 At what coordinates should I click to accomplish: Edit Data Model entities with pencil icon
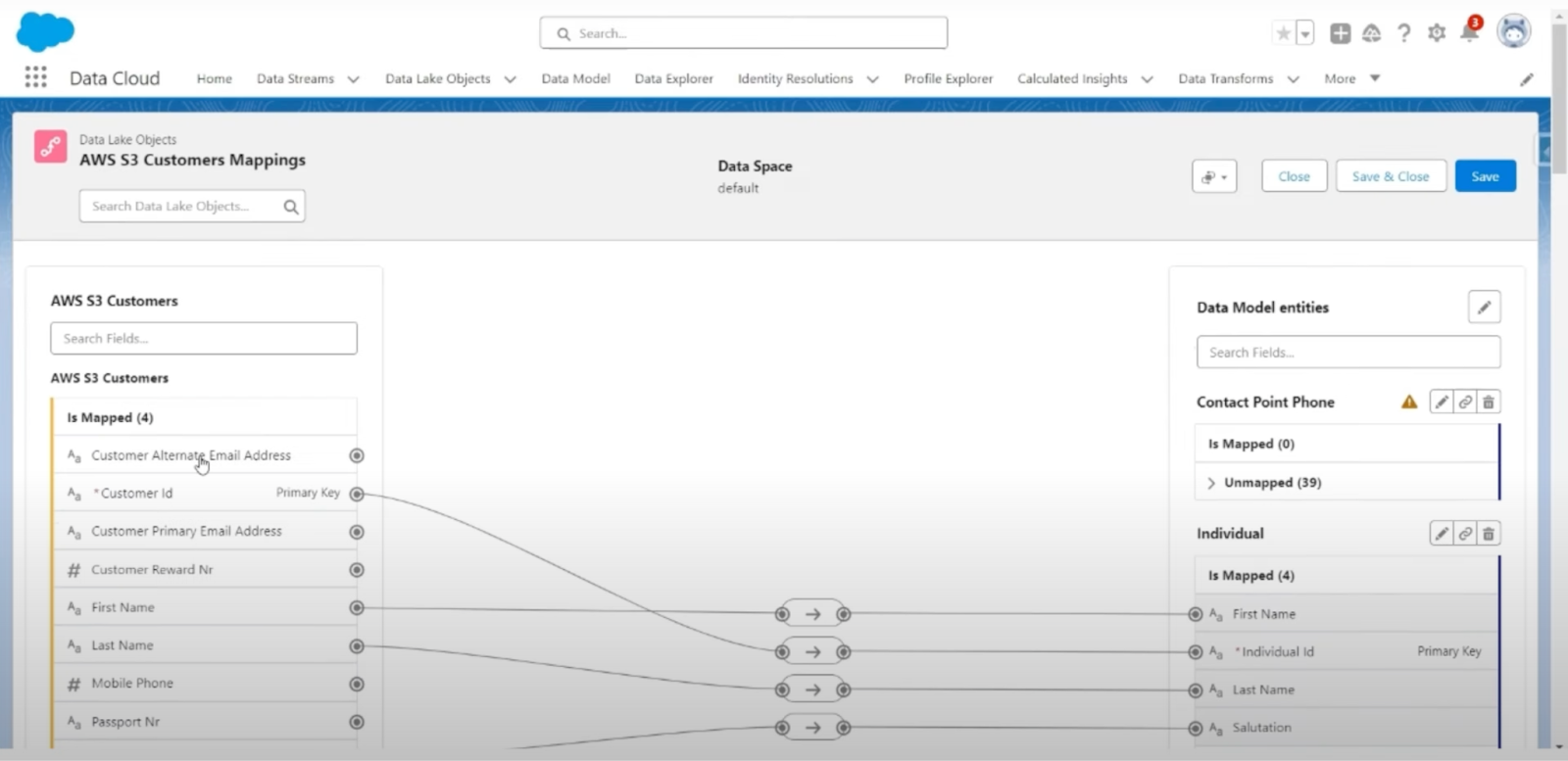1485,307
